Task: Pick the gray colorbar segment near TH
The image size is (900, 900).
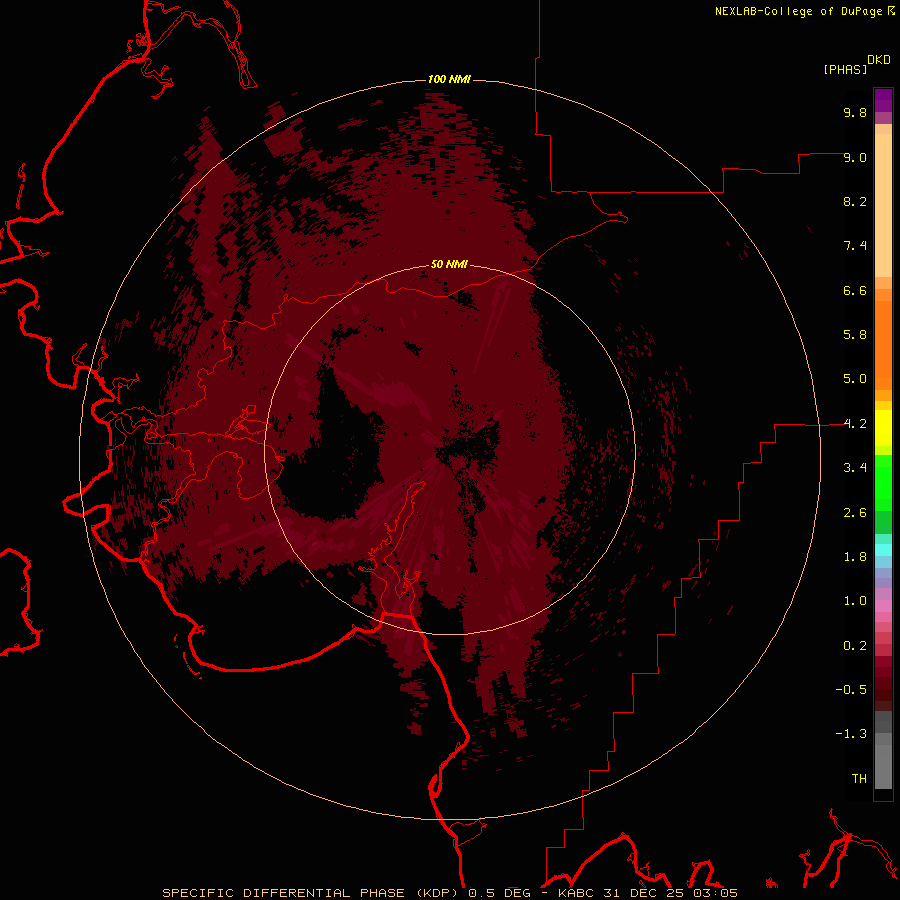Action: (883, 767)
